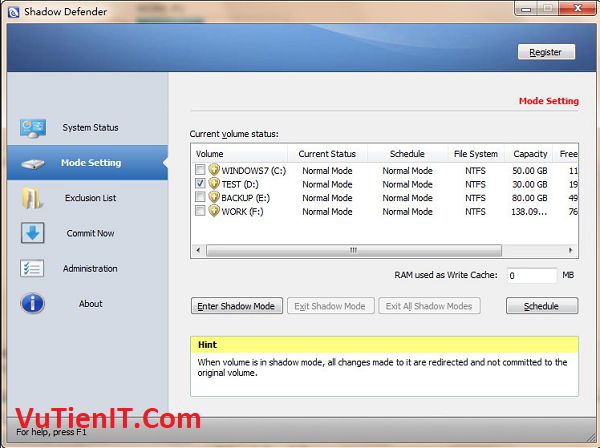Click the shield icon next to TEST (D:)
The image size is (600, 448).
click(214, 183)
